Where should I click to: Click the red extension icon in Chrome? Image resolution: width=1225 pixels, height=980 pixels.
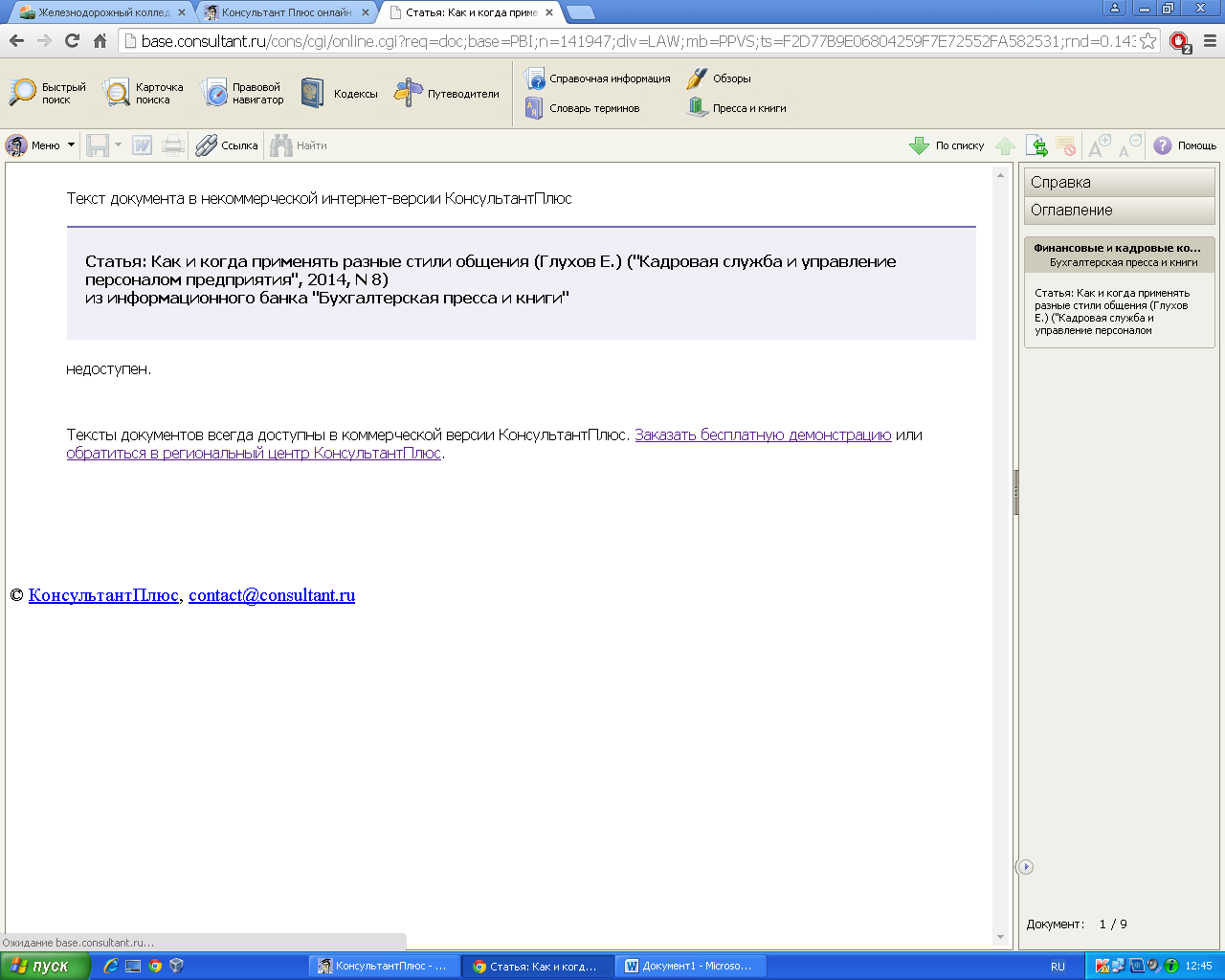click(1180, 42)
